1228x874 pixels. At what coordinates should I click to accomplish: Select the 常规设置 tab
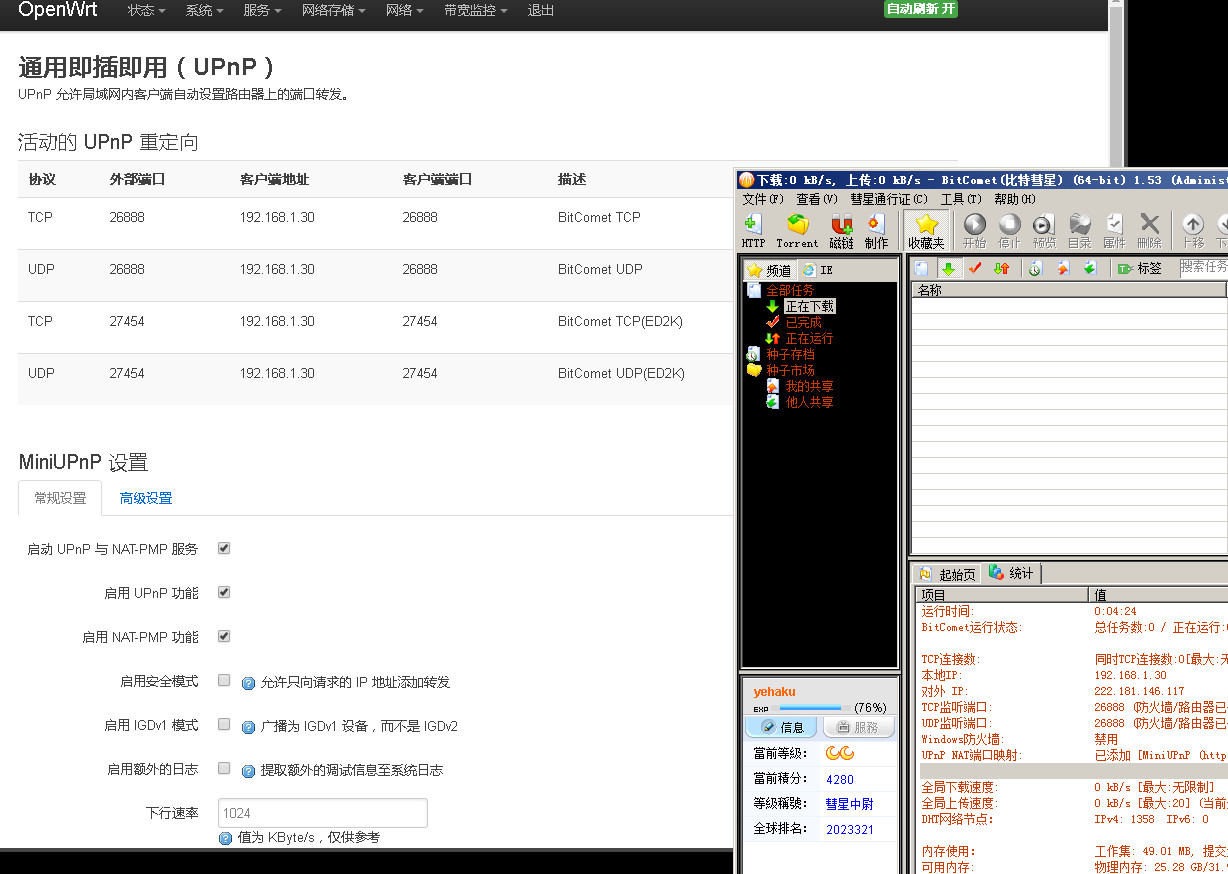pos(60,498)
